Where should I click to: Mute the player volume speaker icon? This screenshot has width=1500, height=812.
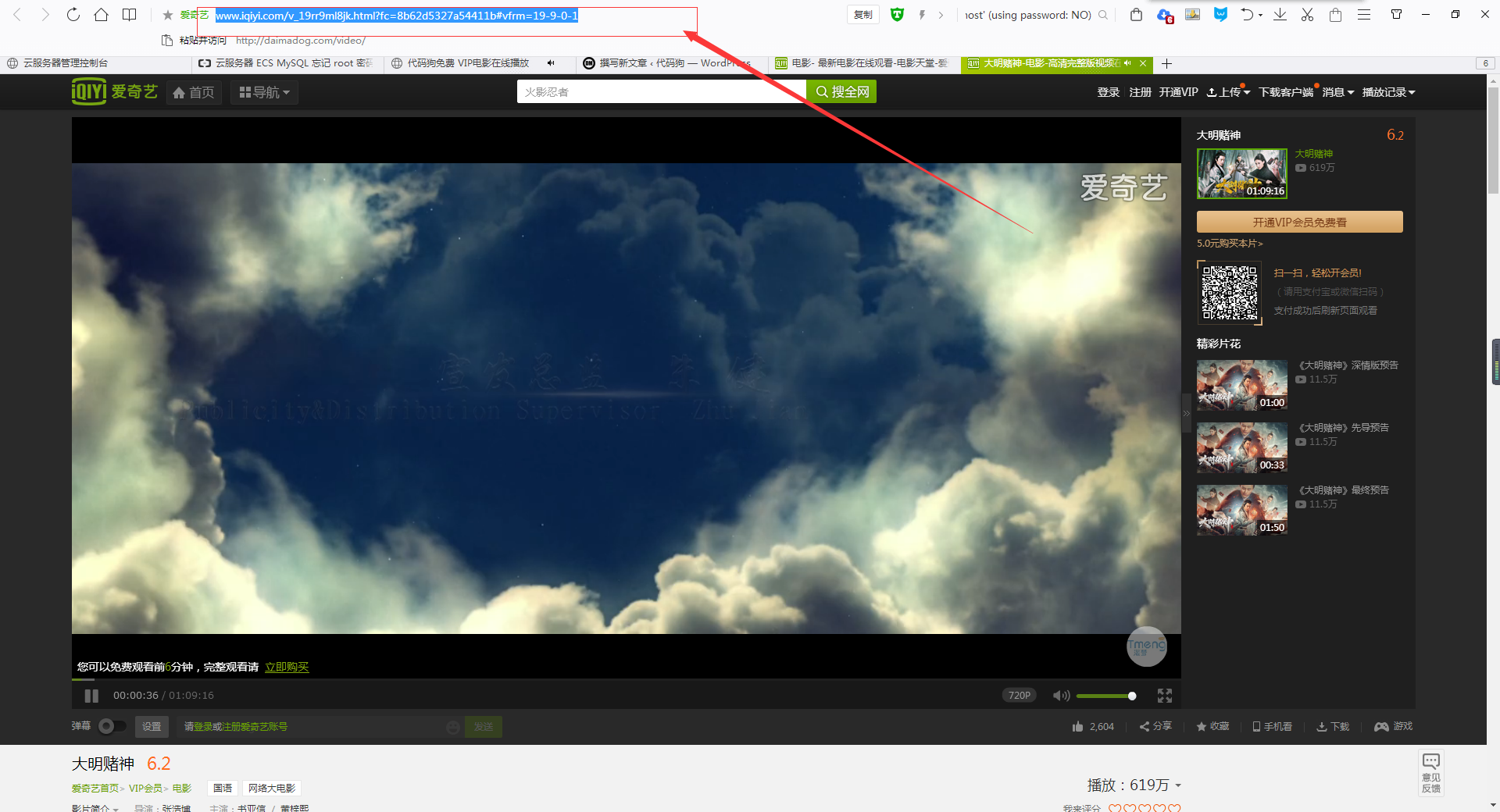click(x=1061, y=696)
